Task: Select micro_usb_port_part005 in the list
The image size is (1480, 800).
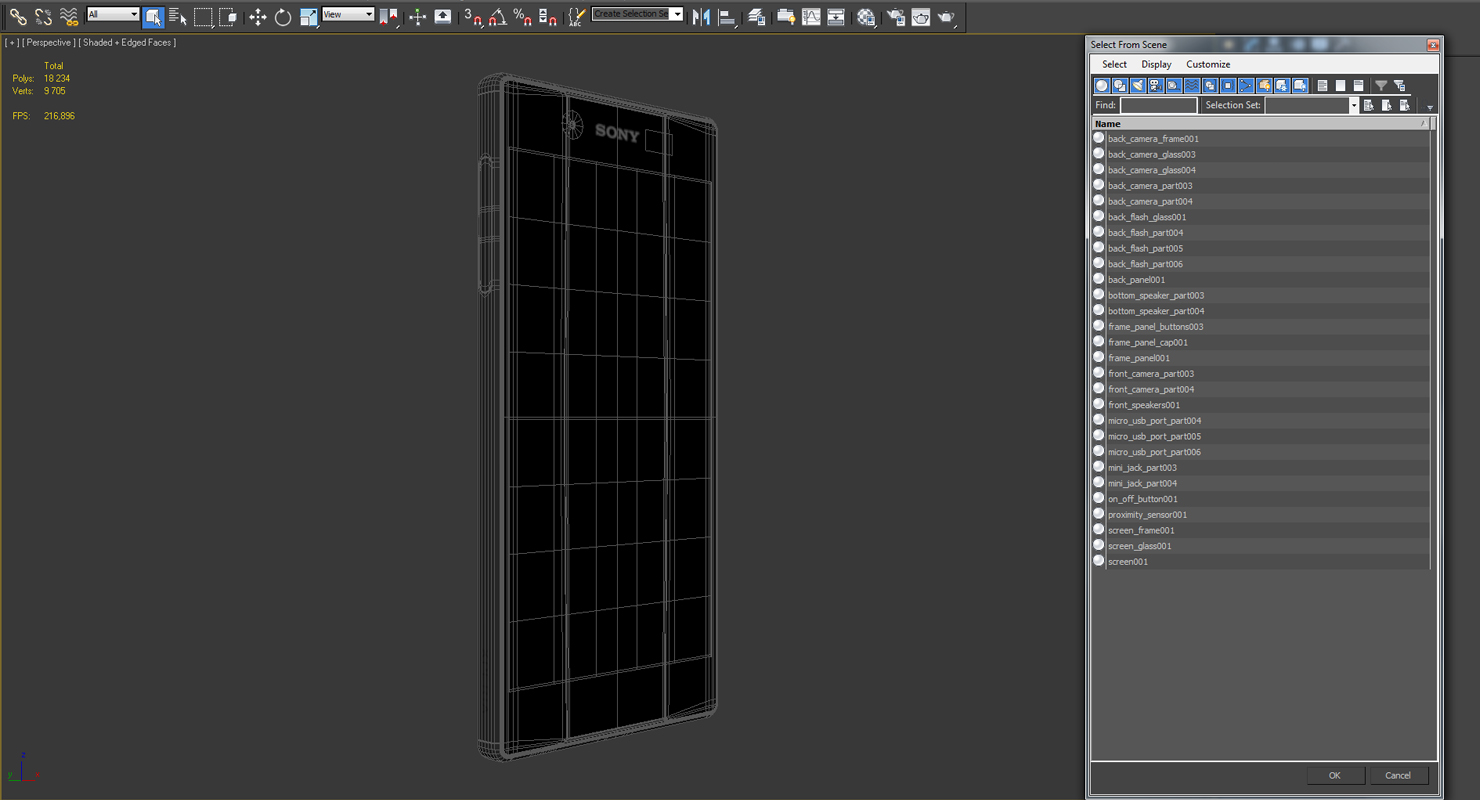Action: [x=1260, y=436]
